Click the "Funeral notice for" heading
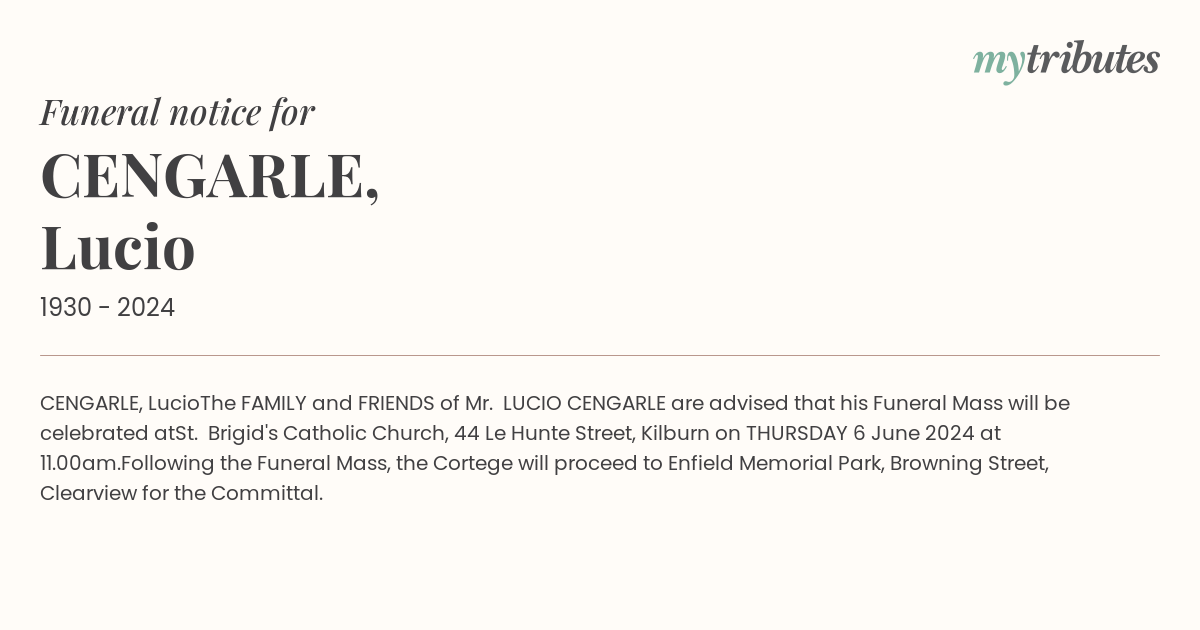This screenshot has width=1200, height=630. pos(177,113)
